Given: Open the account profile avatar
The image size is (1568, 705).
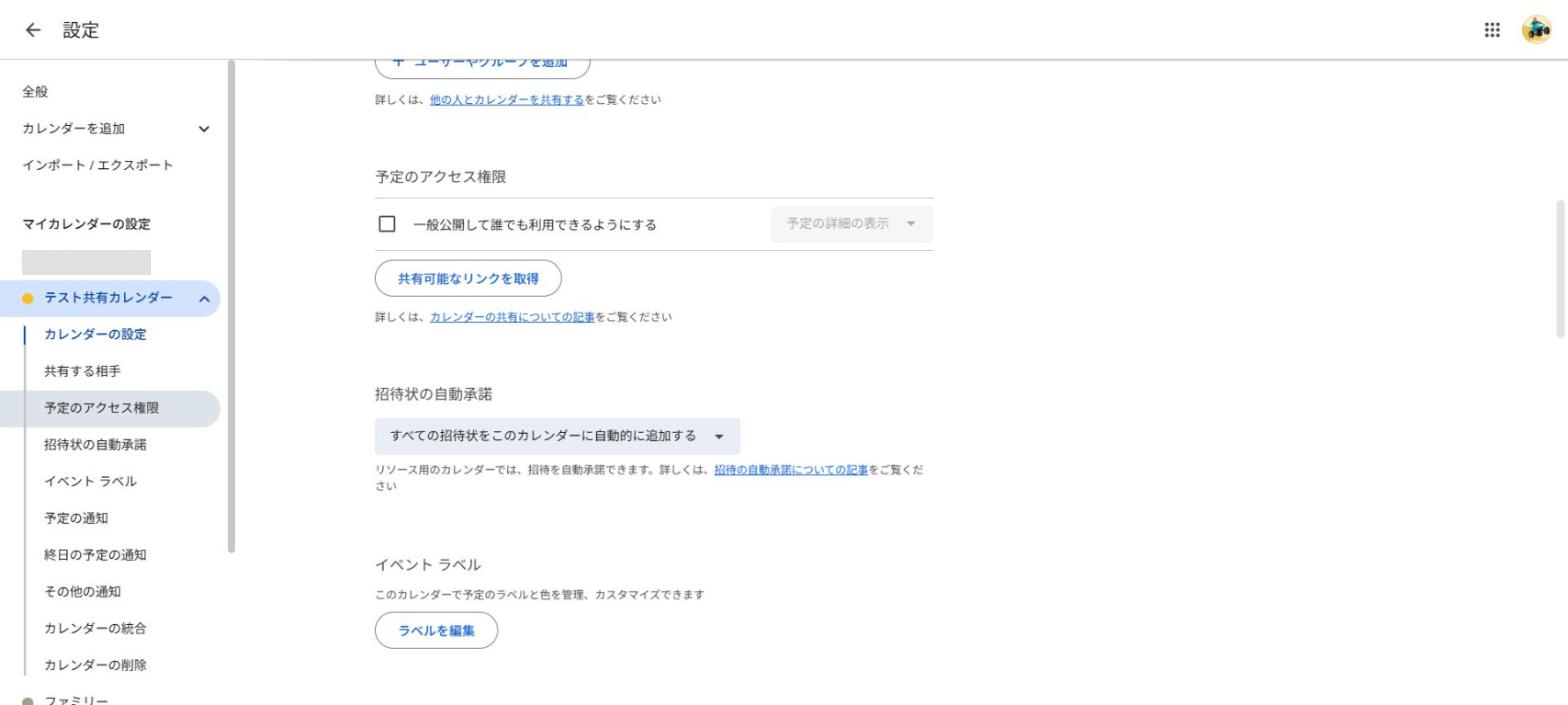Looking at the screenshot, I should pos(1536,30).
